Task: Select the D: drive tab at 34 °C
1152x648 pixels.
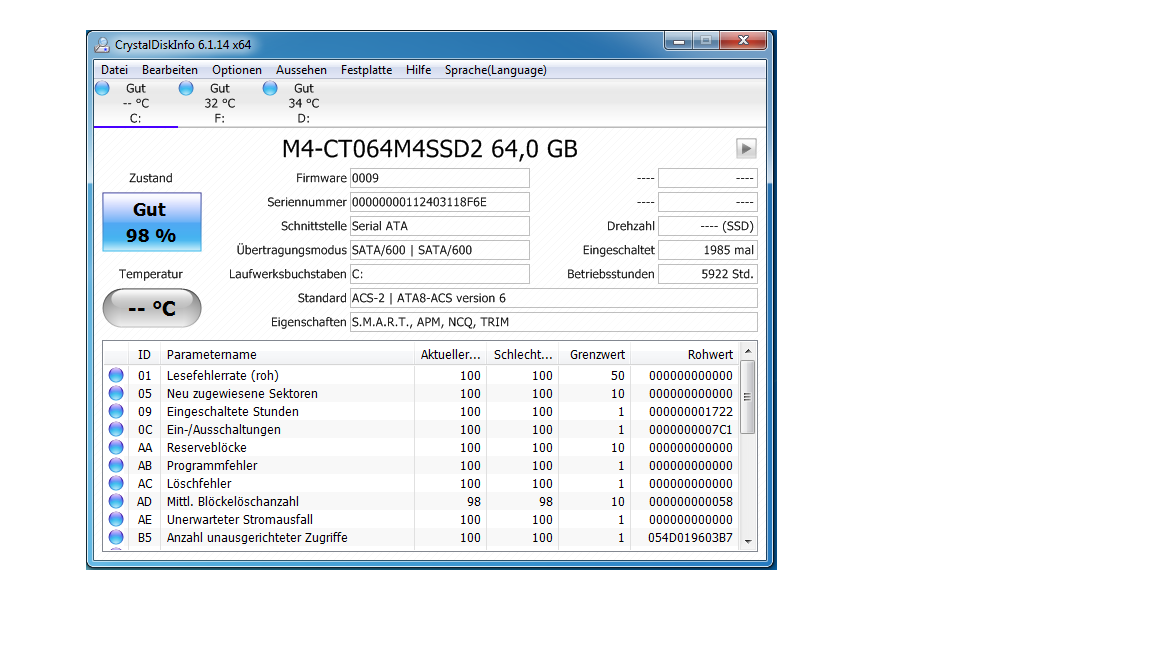Action: pos(303,103)
